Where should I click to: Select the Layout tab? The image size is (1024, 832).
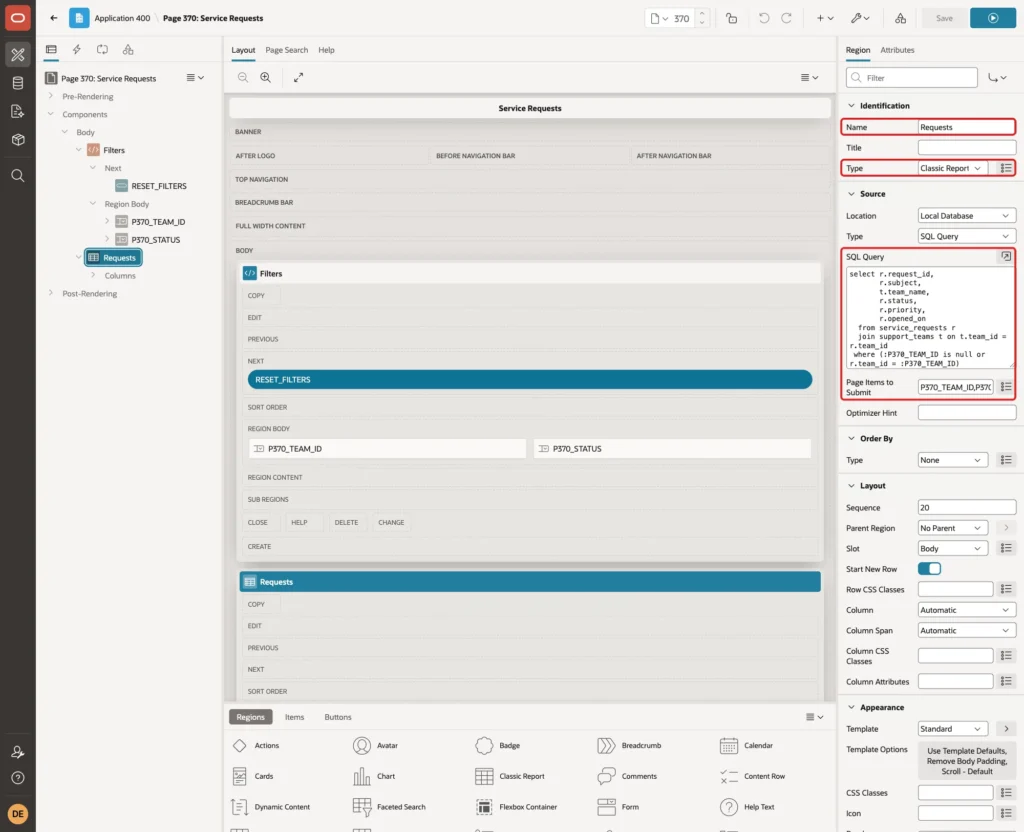[243, 50]
